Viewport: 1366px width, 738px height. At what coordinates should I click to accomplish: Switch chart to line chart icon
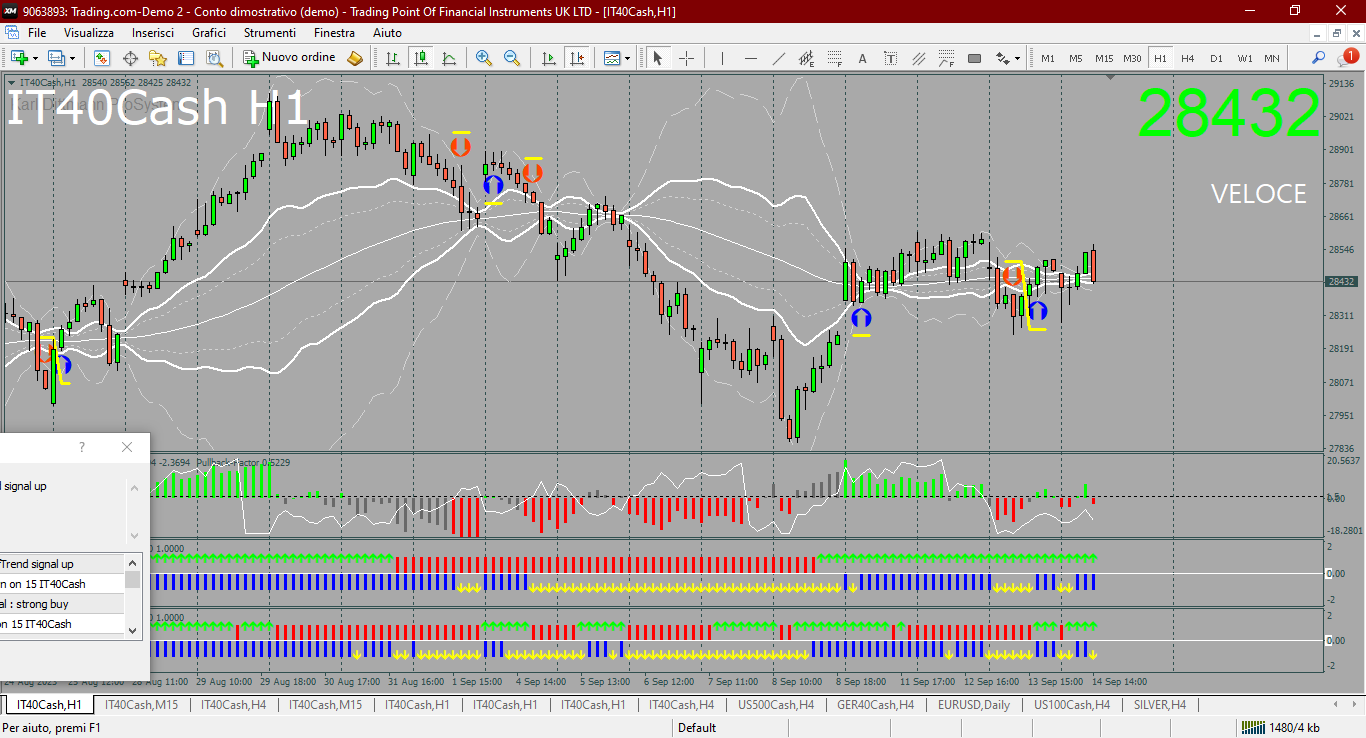click(x=450, y=58)
